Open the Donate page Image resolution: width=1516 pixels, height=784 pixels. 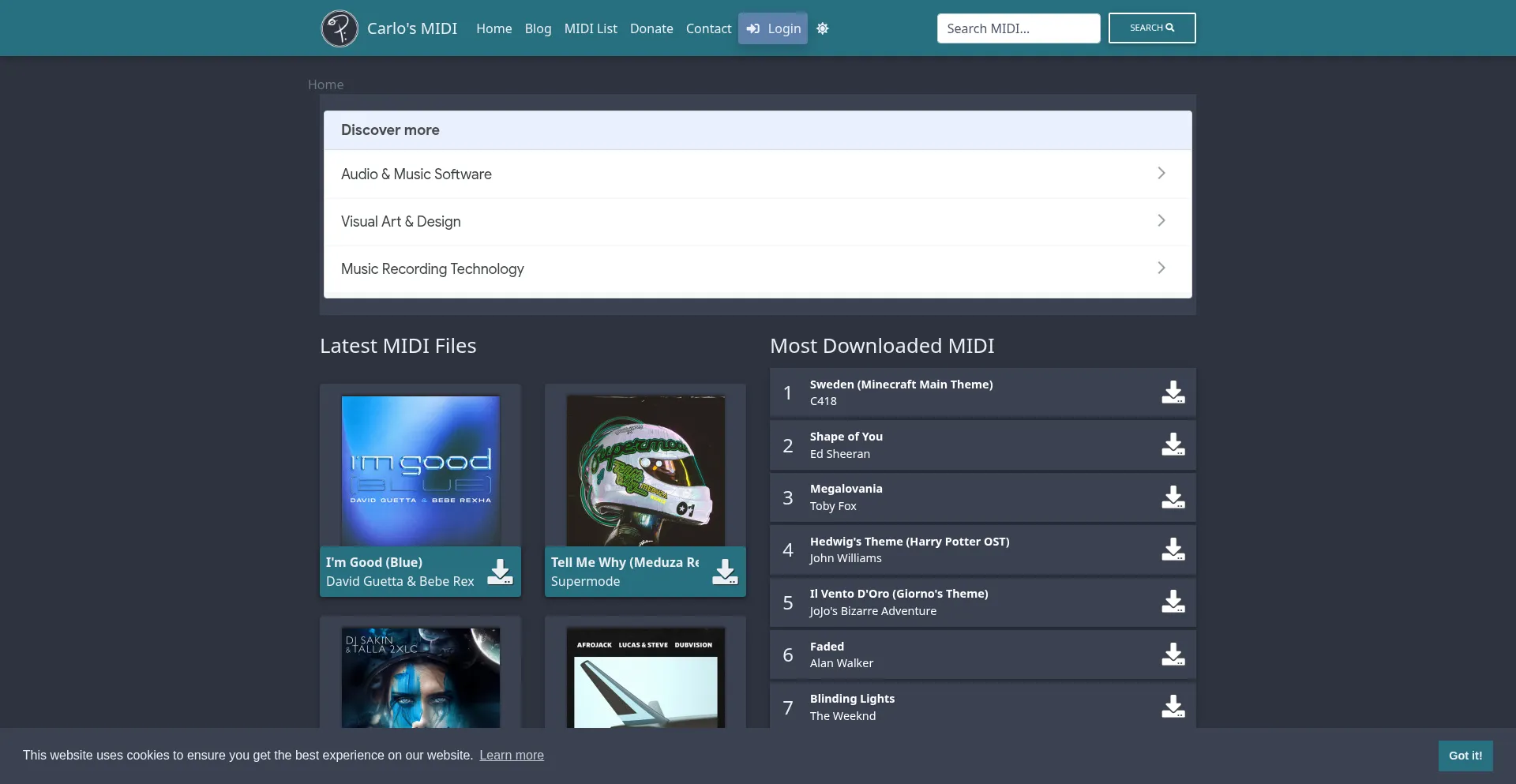click(x=651, y=28)
